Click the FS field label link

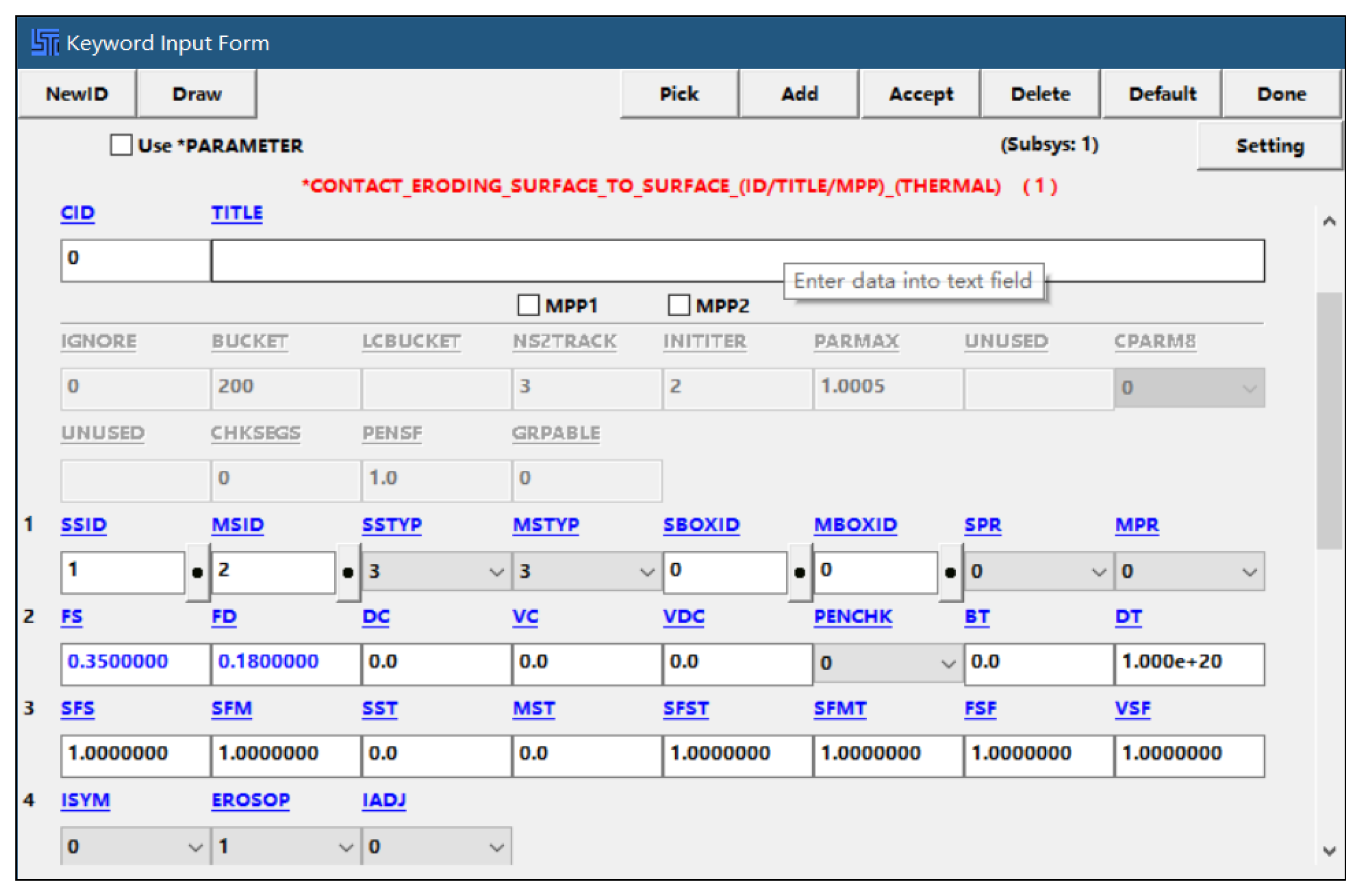[x=72, y=616]
